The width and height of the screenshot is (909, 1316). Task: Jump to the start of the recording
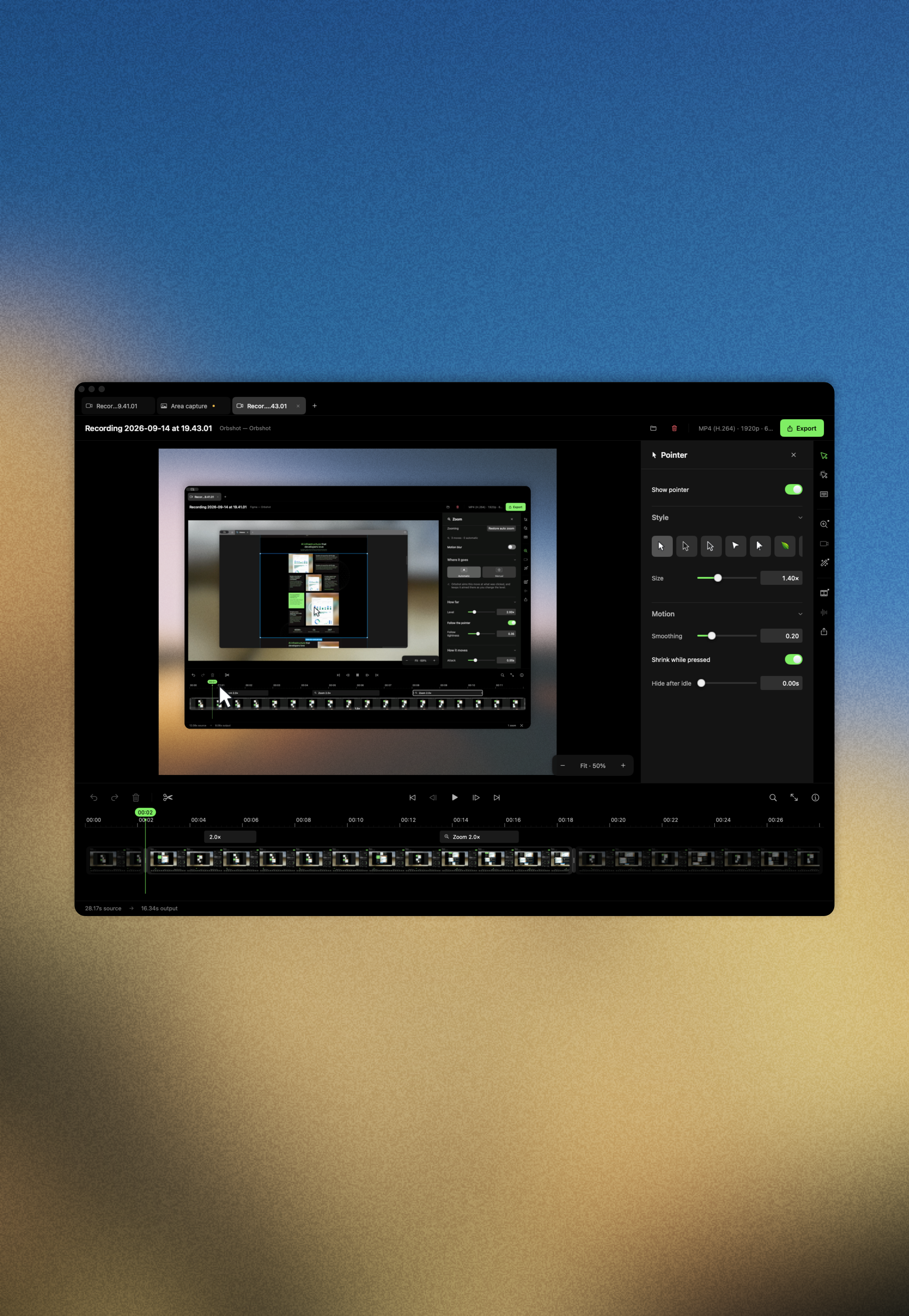pos(412,798)
